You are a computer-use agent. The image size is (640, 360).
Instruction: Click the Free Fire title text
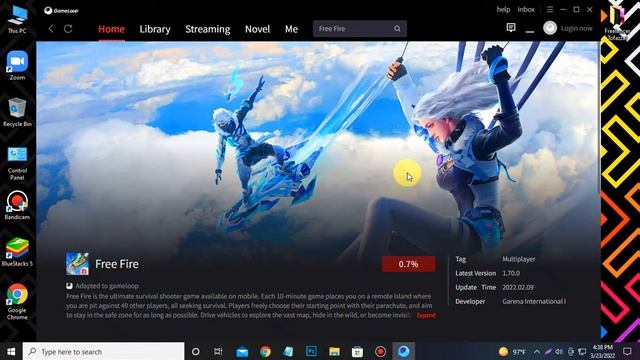[x=117, y=264]
